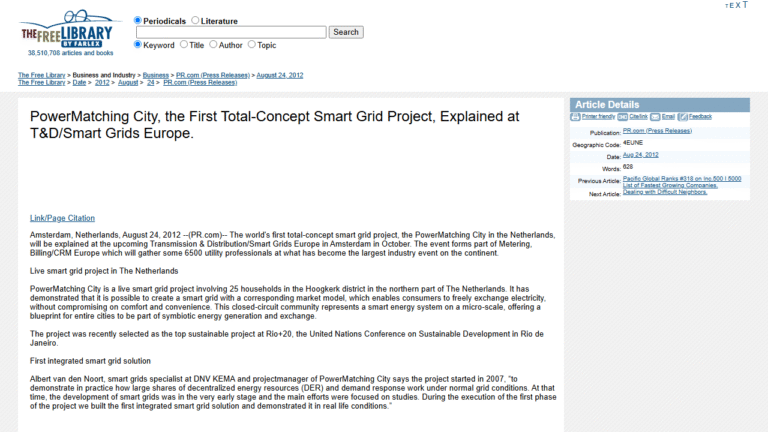Choose the Topic search option
Viewport: 768px width, 432px height.
coord(252,45)
